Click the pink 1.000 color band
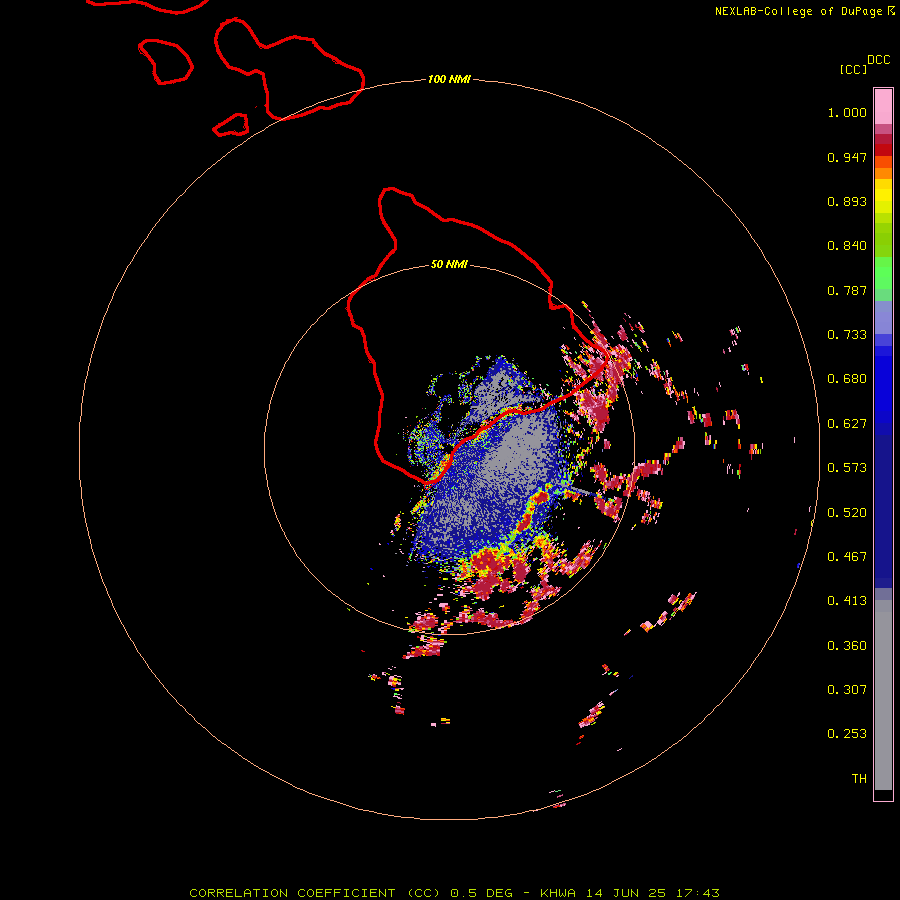 883,107
